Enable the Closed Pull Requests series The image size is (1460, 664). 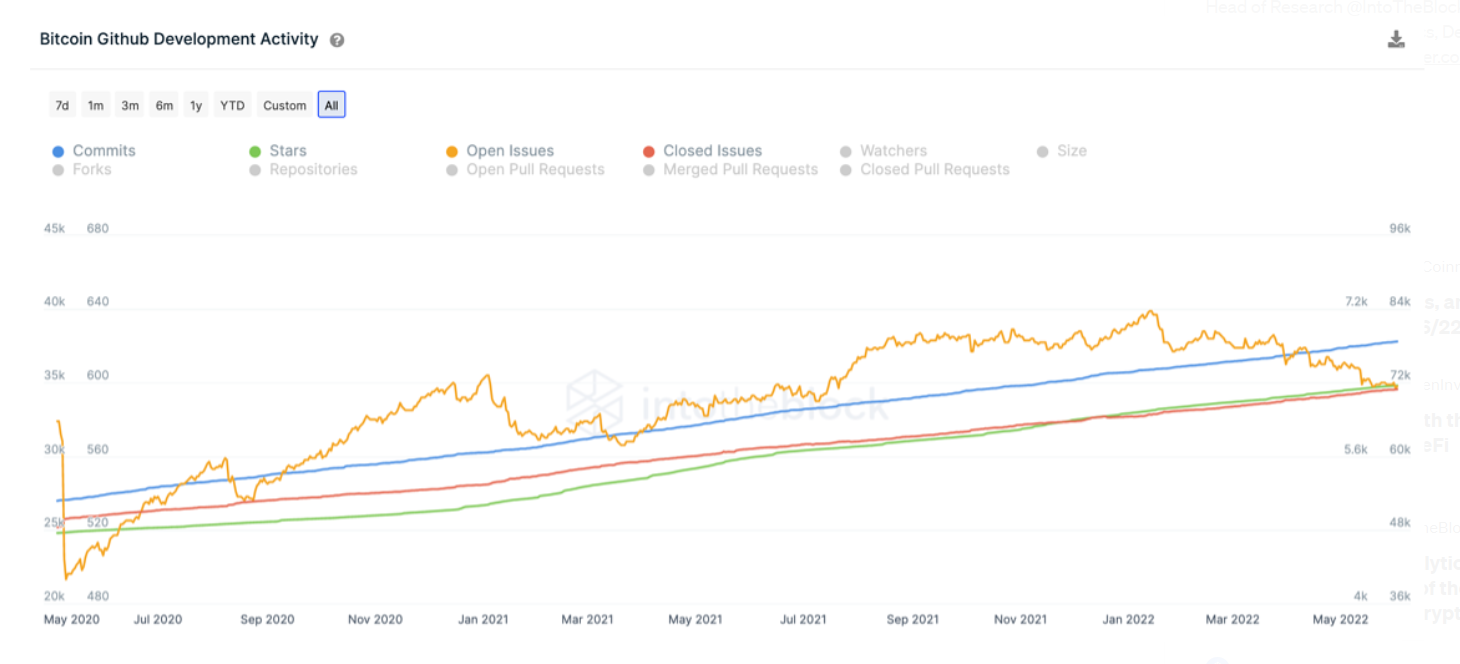(x=925, y=170)
